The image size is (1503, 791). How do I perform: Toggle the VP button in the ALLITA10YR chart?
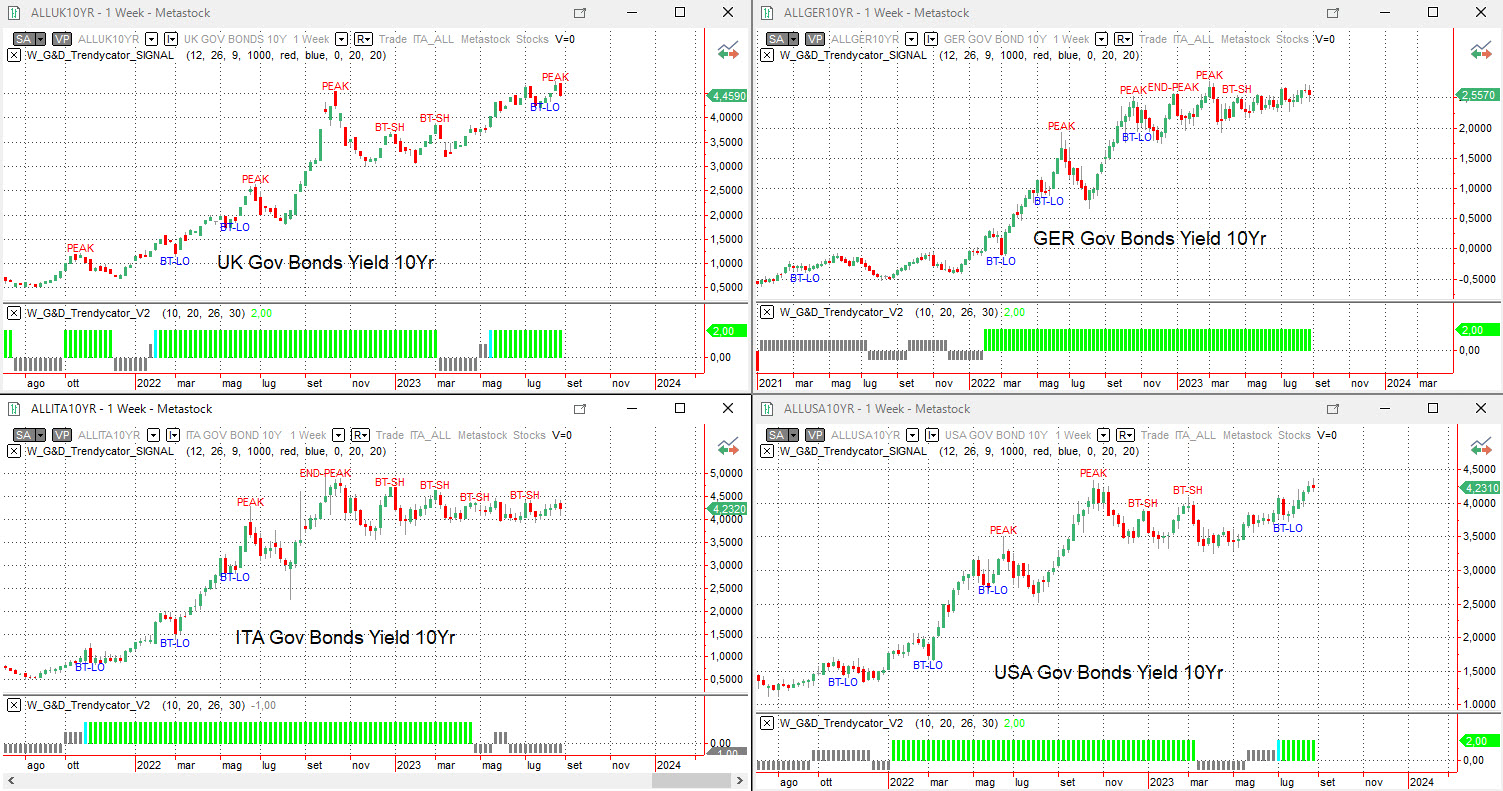[62, 435]
